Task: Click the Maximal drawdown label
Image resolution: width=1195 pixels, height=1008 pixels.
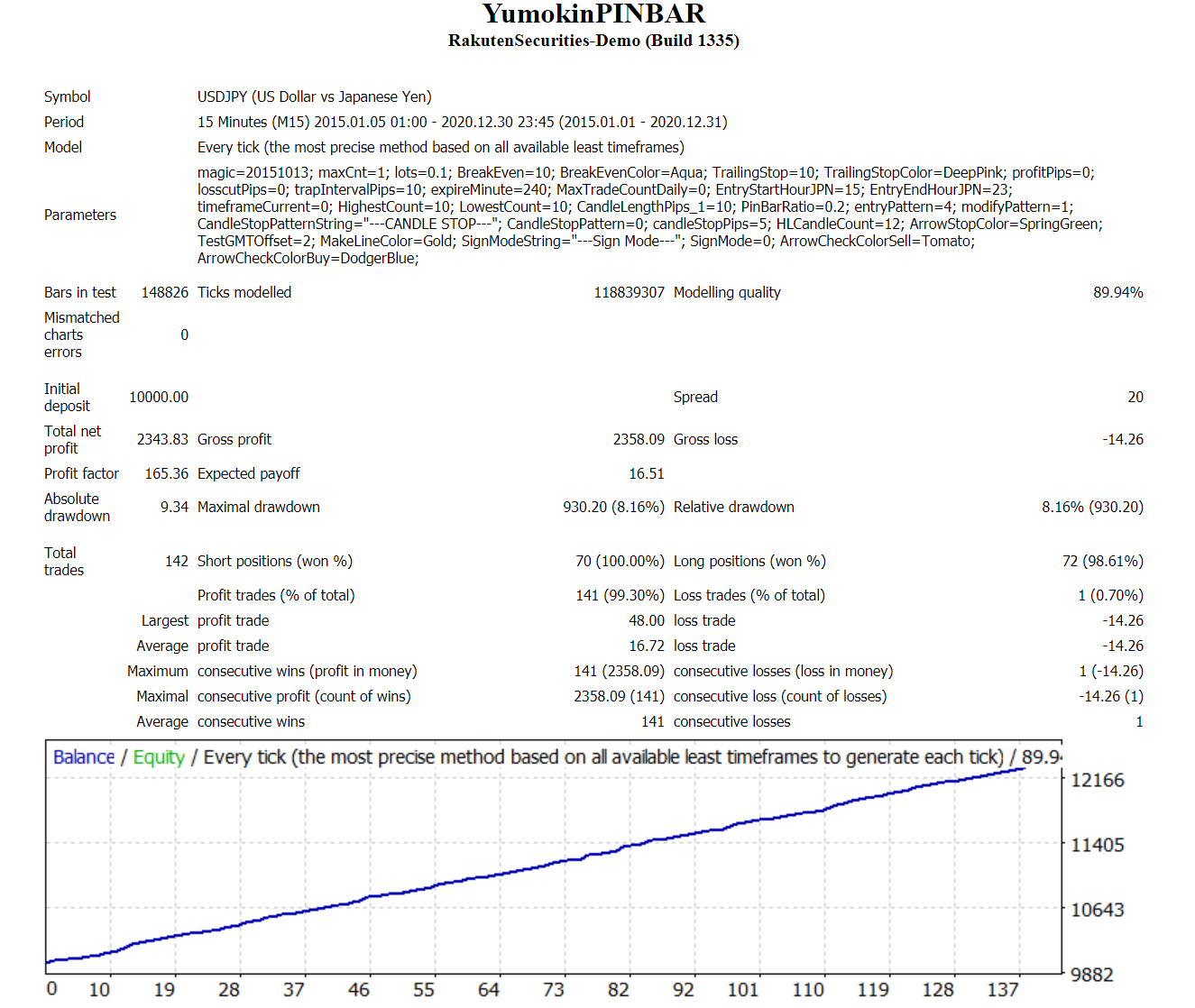Action: (x=259, y=507)
